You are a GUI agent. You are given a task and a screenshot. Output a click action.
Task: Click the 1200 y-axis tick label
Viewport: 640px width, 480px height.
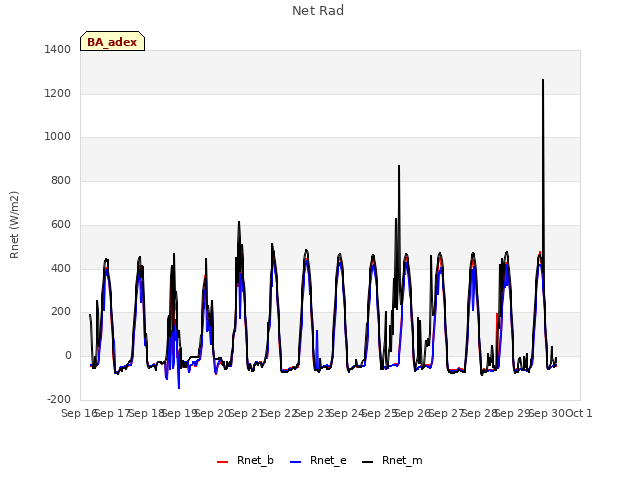click(58, 93)
